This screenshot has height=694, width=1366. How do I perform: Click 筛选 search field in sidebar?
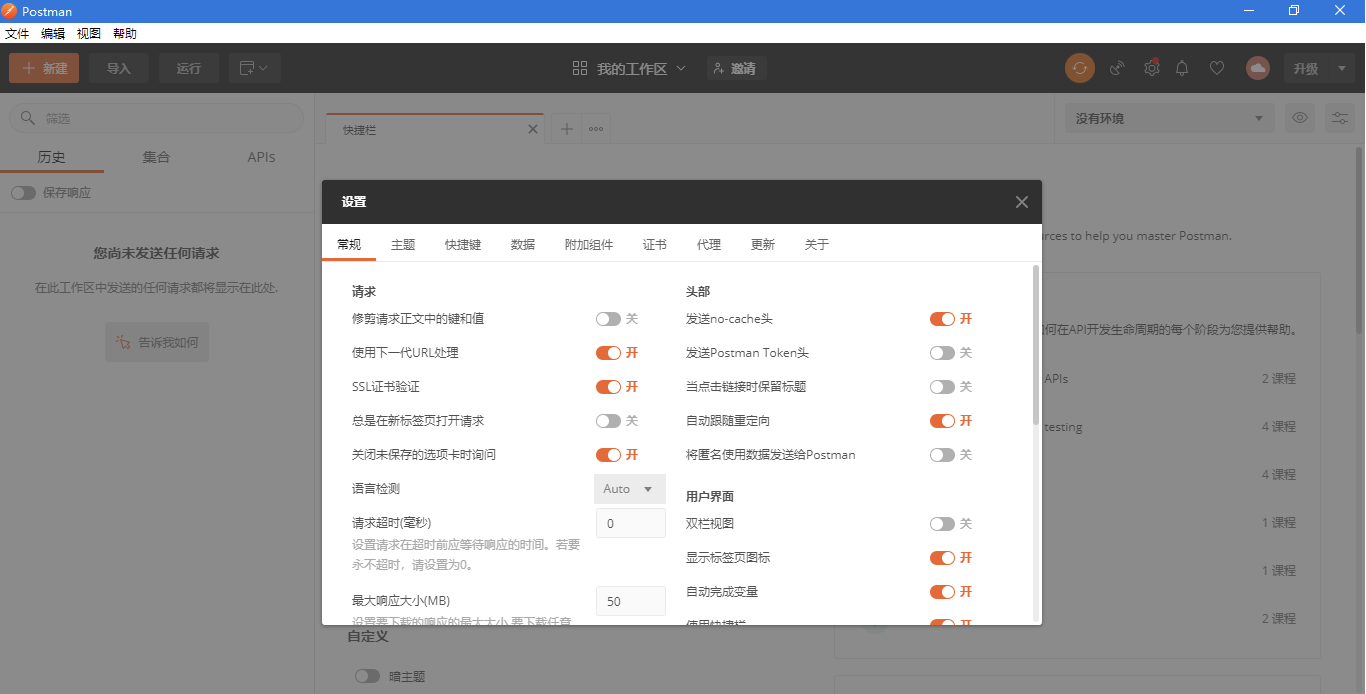tap(156, 118)
